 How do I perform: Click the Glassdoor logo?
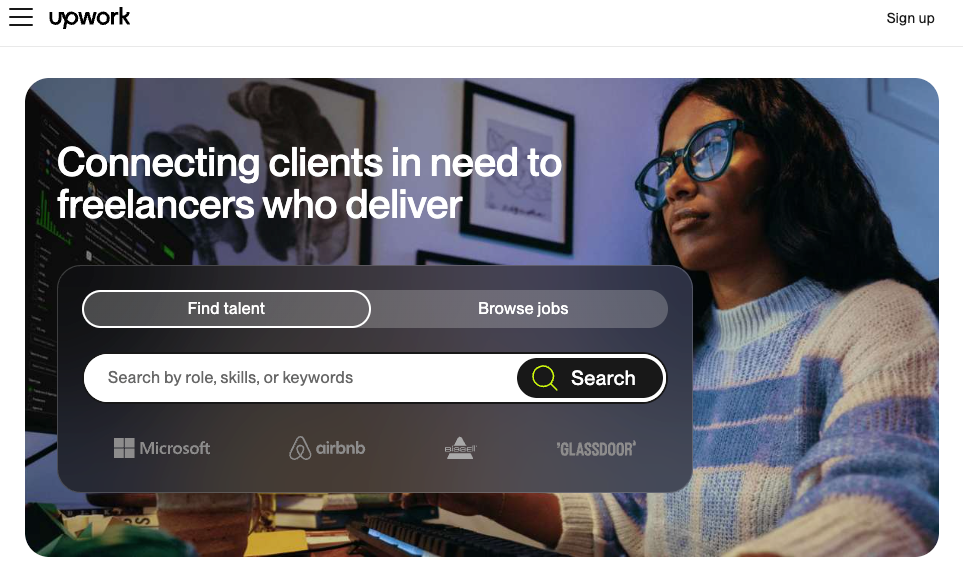596,449
